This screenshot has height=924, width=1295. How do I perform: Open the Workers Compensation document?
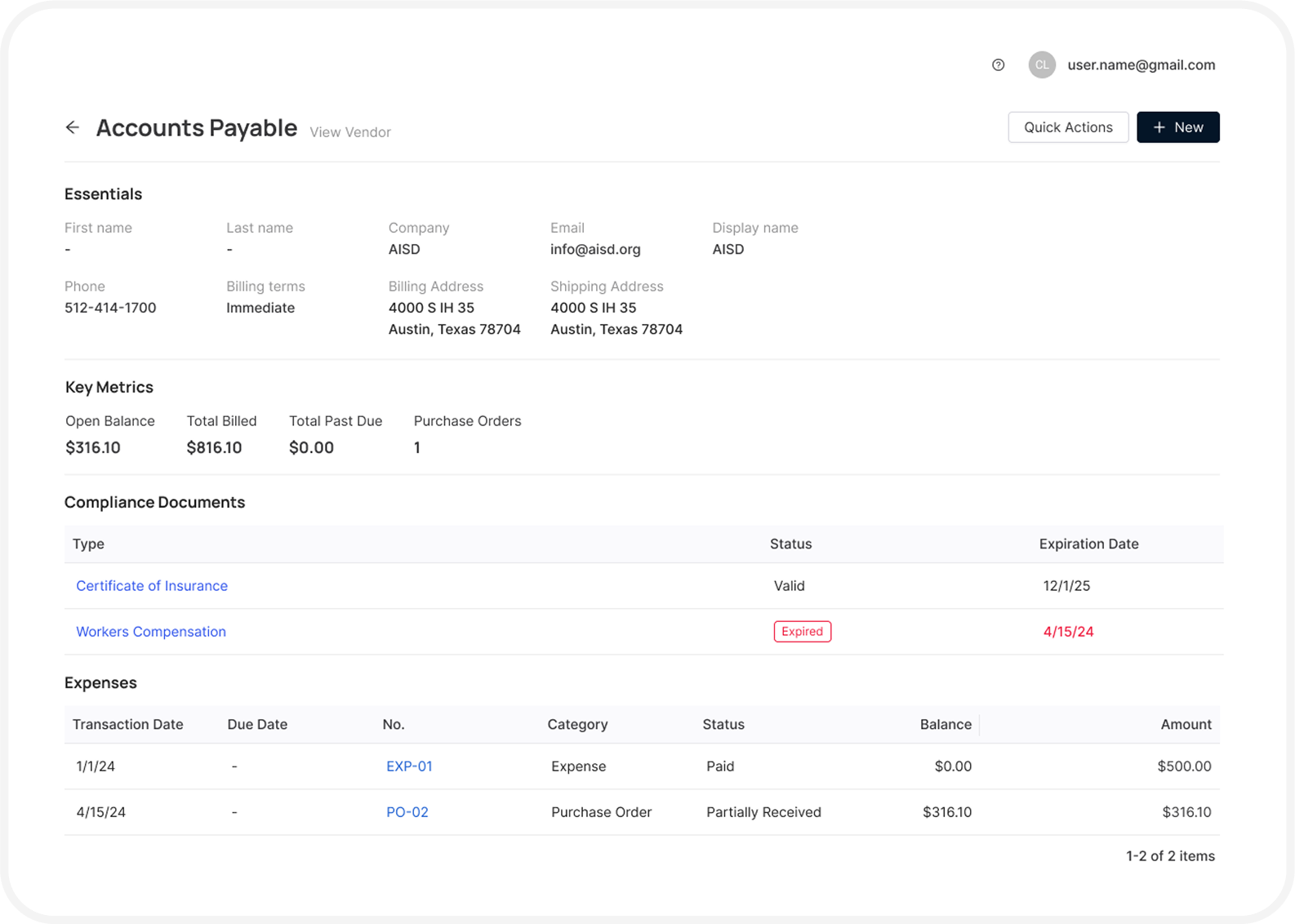coord(151,632)
